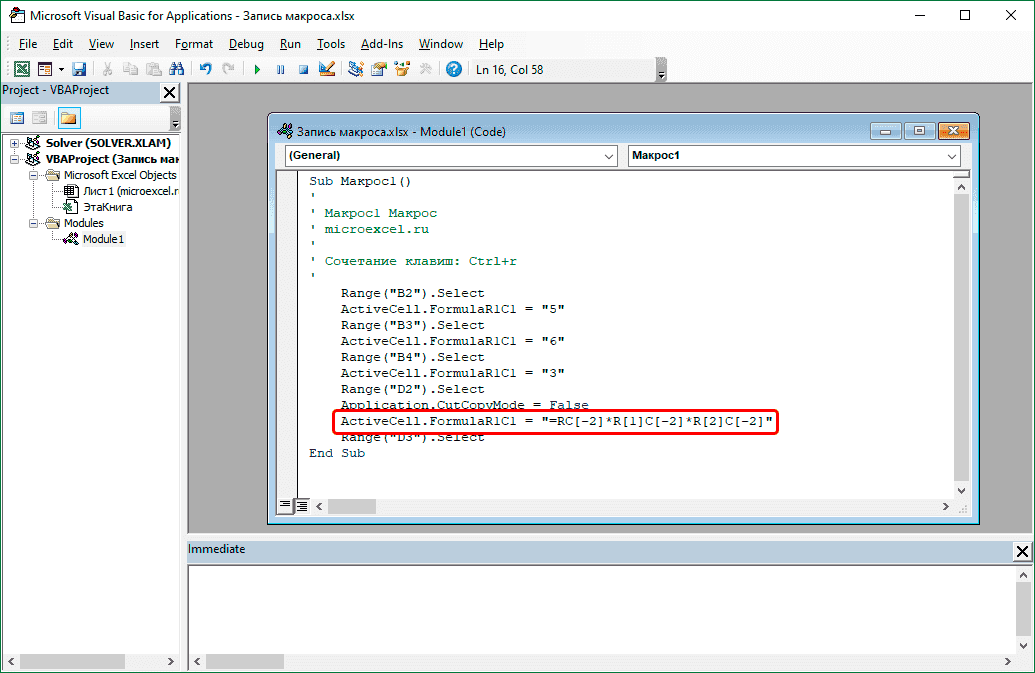Image resolution: width=1035 pixels, height=673 pixels.
Task: Open the Object Browser icon
Action: click(402, 69)
